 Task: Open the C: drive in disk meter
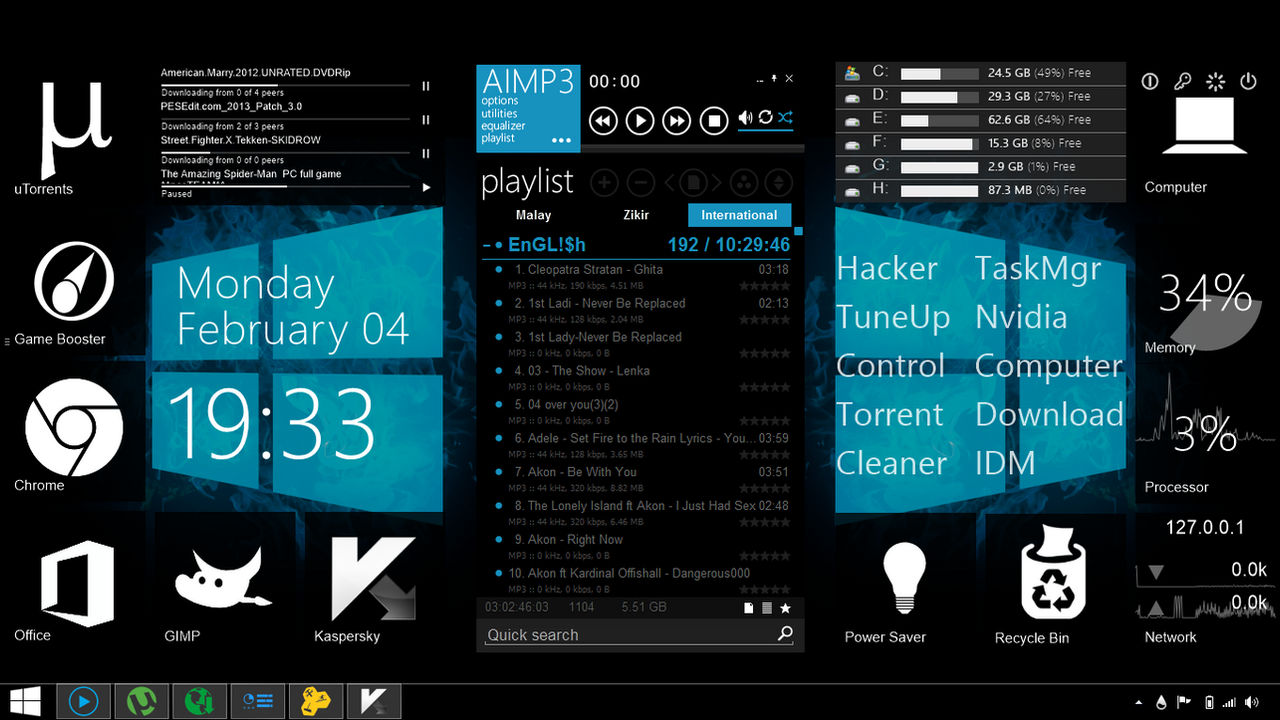coord(980,73)
